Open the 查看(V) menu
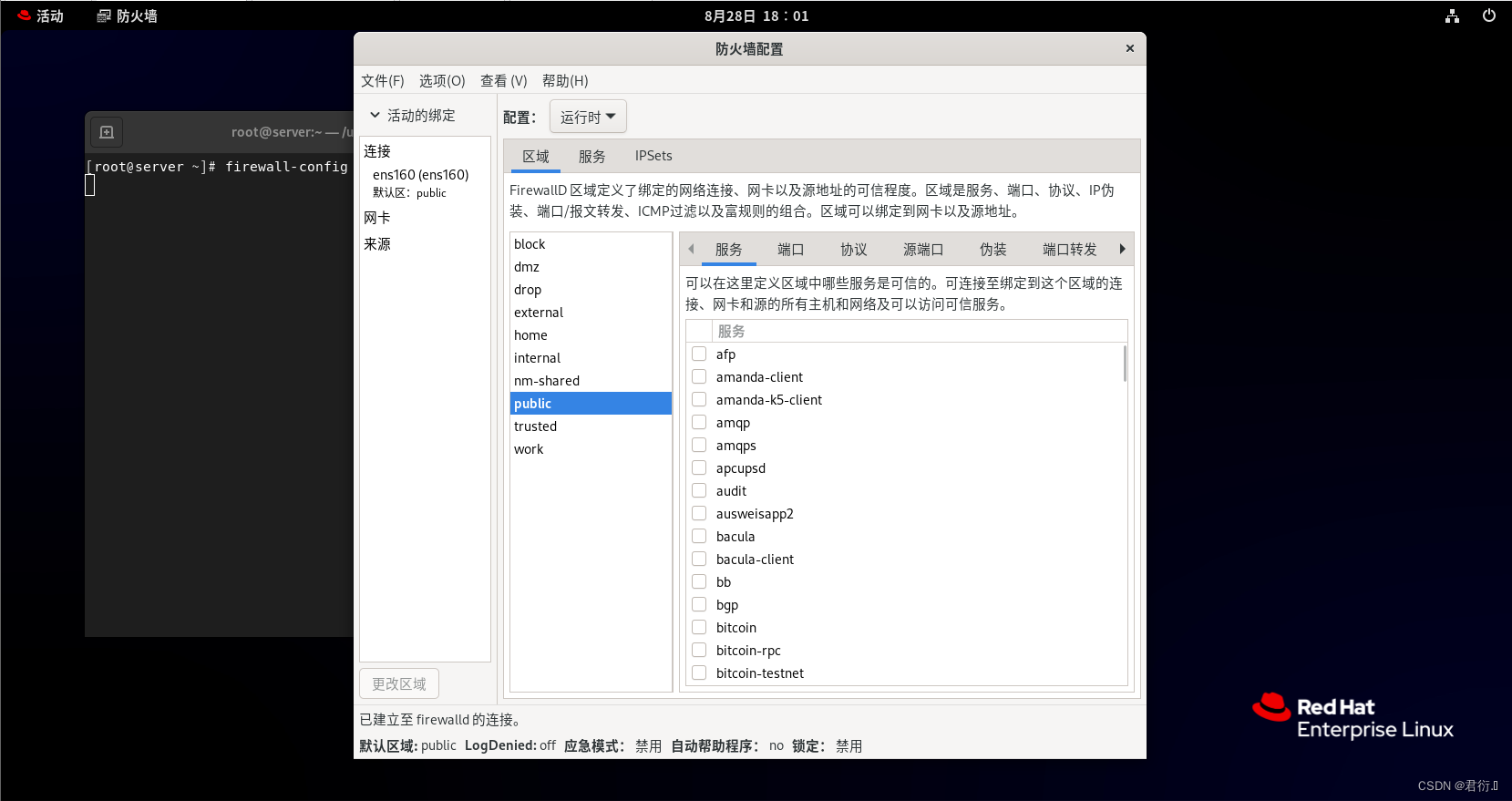Viewport: 1512px width, 801px height. pyautogui.click(x=504, y=80)
